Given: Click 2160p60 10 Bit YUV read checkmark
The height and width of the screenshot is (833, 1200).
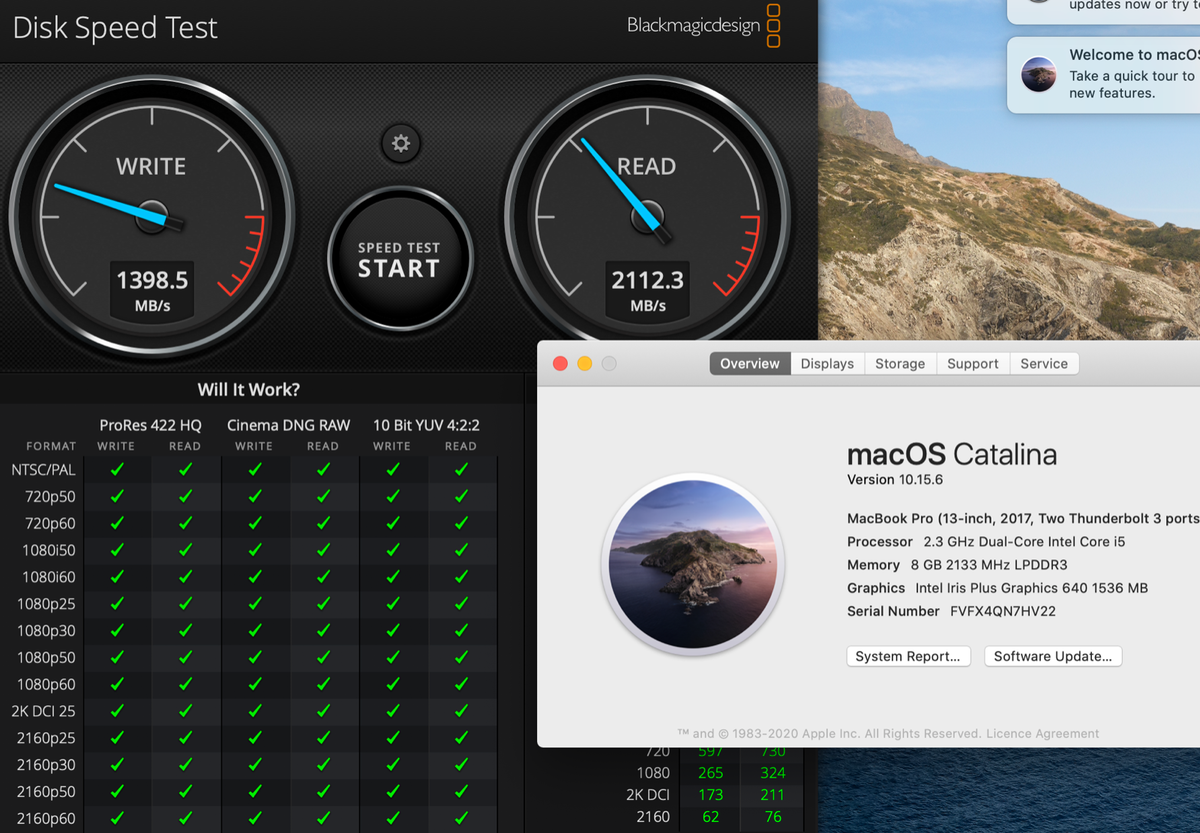Looking at the screenshot, I should tap(461, 819).
